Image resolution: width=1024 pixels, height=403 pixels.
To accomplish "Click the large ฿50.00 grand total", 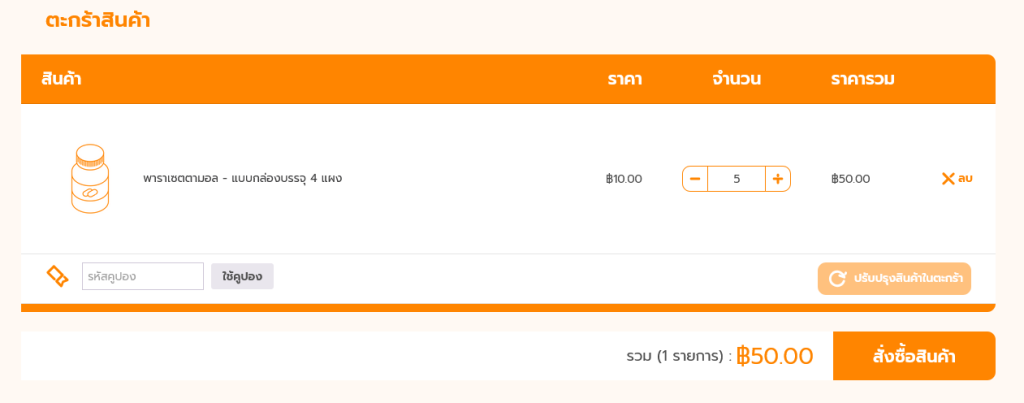I will pos(775,357).
